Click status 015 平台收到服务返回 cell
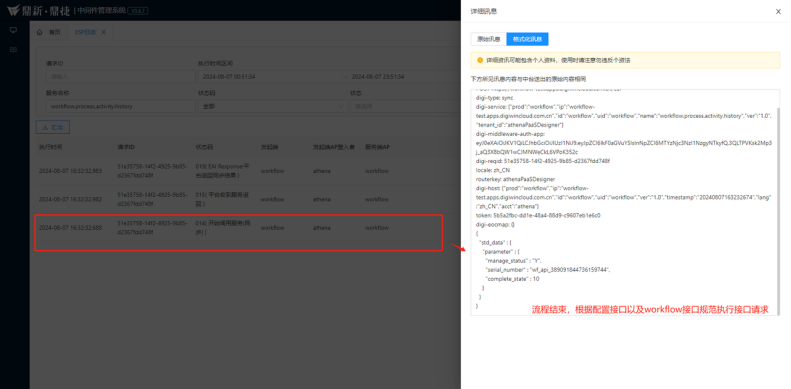Image resolution: width=791 pixels, height=389 pixels. pos(222,200)
